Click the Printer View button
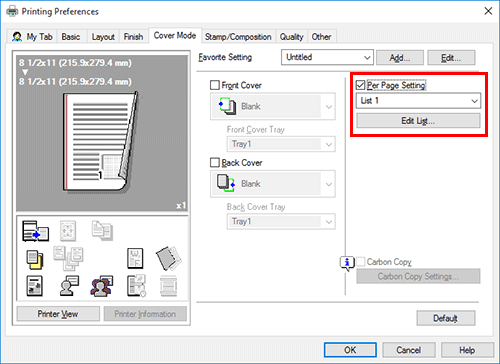 (58, 314)
